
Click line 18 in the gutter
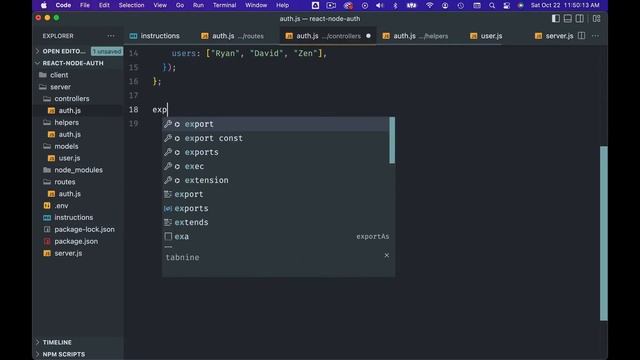point(133,110)
